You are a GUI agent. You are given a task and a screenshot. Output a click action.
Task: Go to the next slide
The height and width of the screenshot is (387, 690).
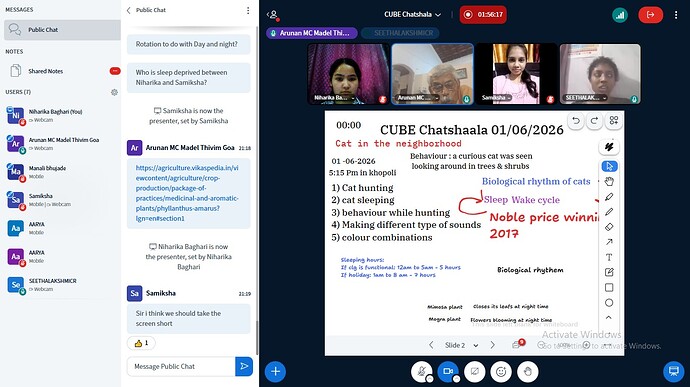492,345
